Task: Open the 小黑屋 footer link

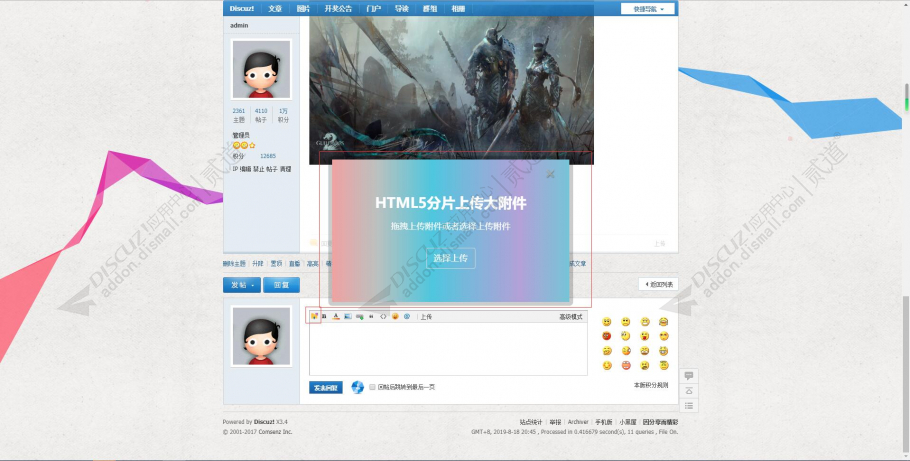Action: coord(628,422)
